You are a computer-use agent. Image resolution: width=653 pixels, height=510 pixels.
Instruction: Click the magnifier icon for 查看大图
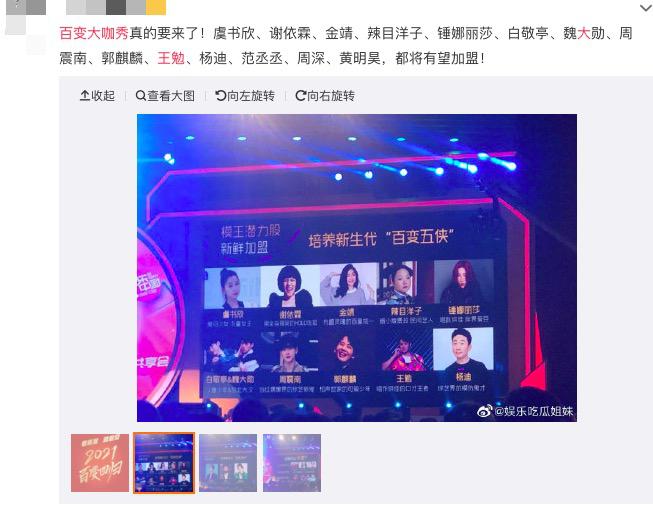click(x=141, y=96)
